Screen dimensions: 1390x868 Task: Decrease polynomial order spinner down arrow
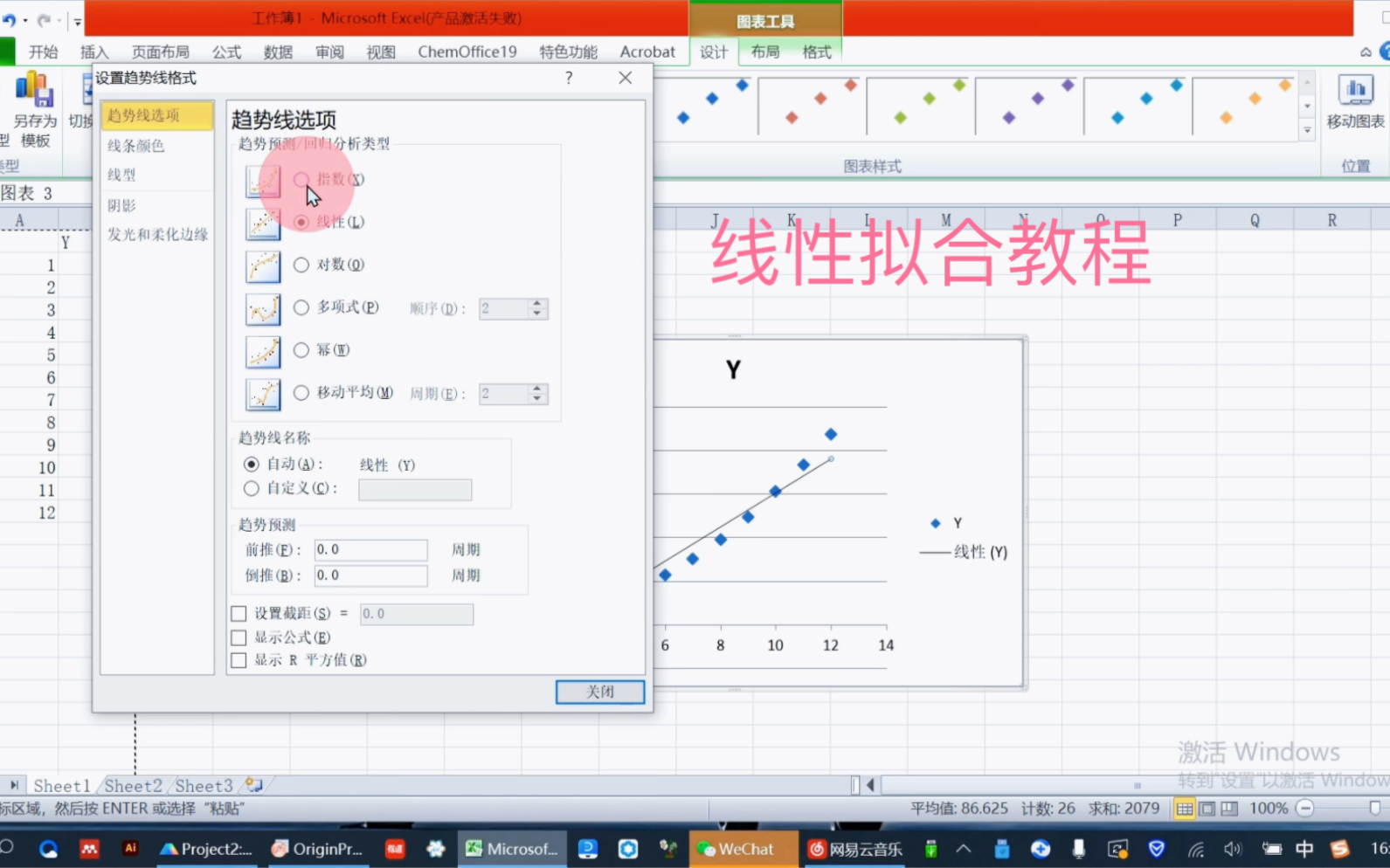click(538, 313)
